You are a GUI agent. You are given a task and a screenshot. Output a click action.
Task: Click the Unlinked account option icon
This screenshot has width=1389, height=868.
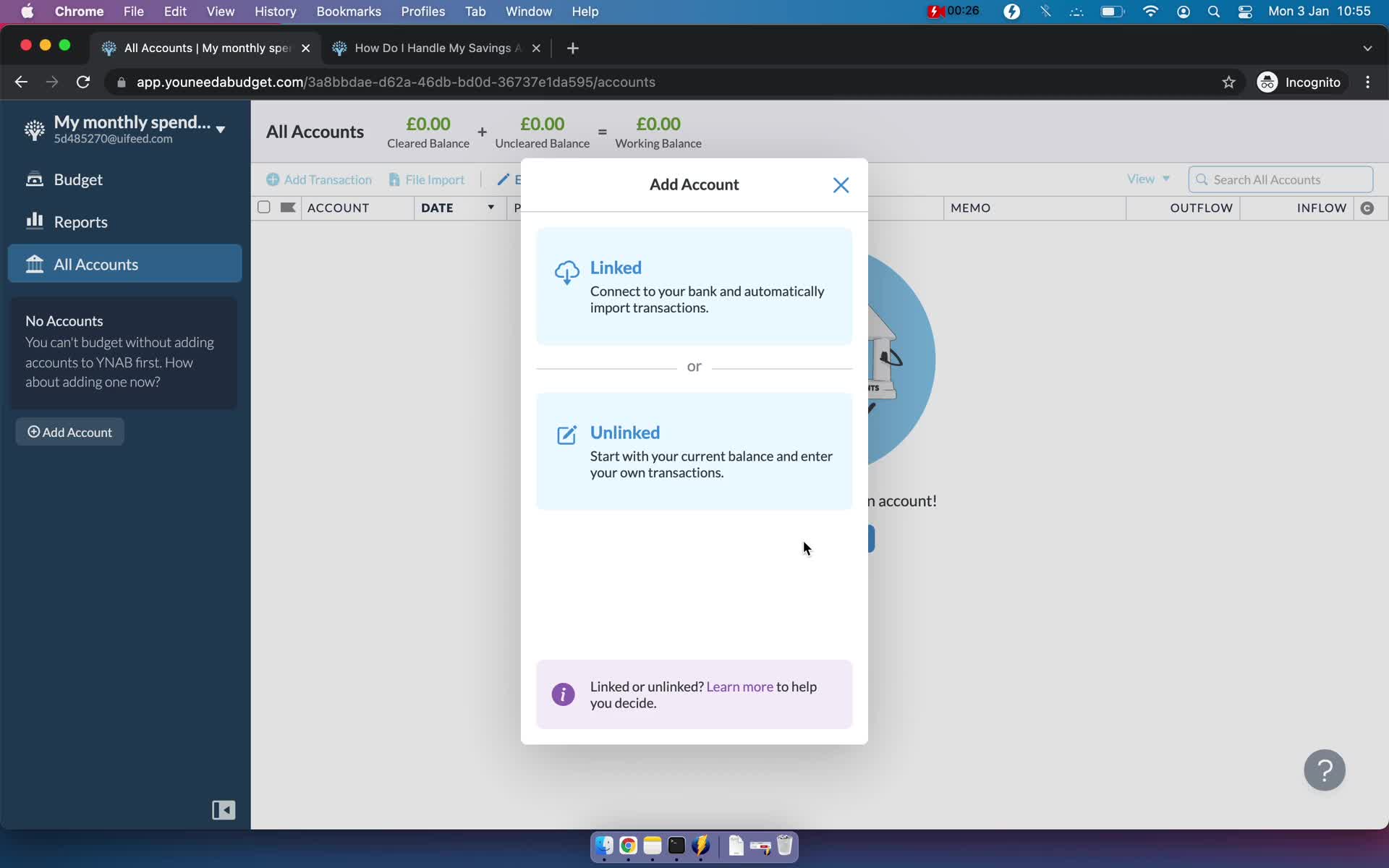[x=565, y=433]
